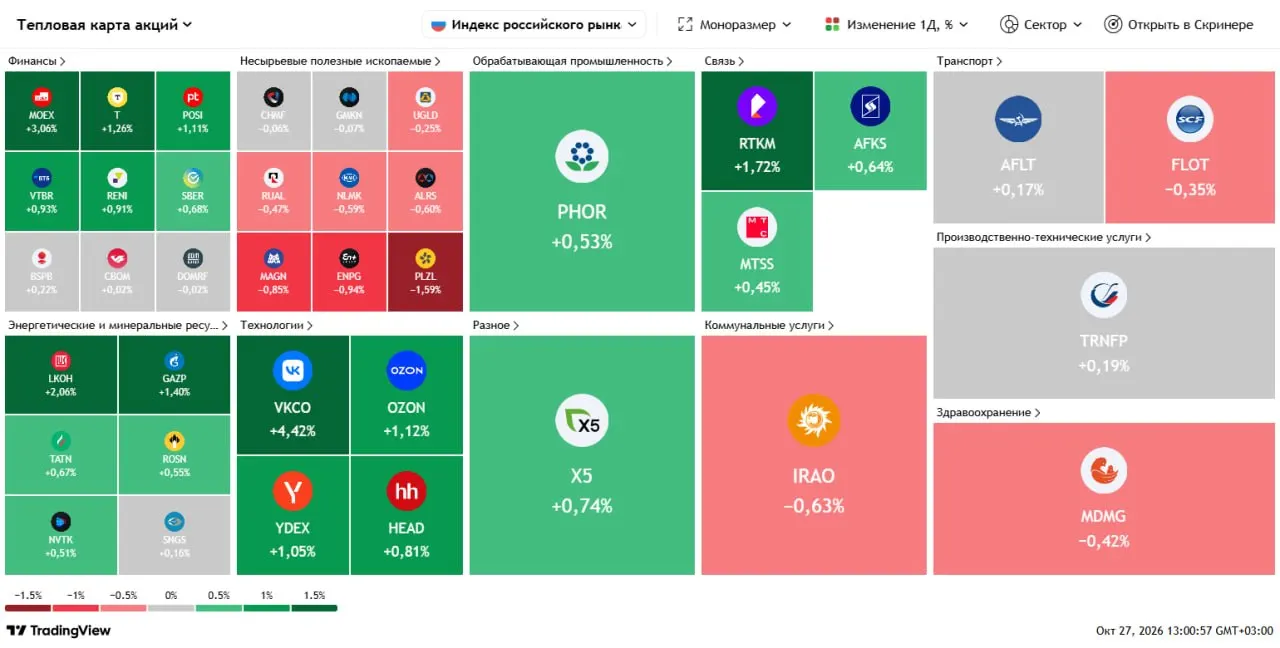Click the YDEX Yandex logo
Viewport: 1280px width, 648px height.
pyautogui.click(x=293, y=491)
